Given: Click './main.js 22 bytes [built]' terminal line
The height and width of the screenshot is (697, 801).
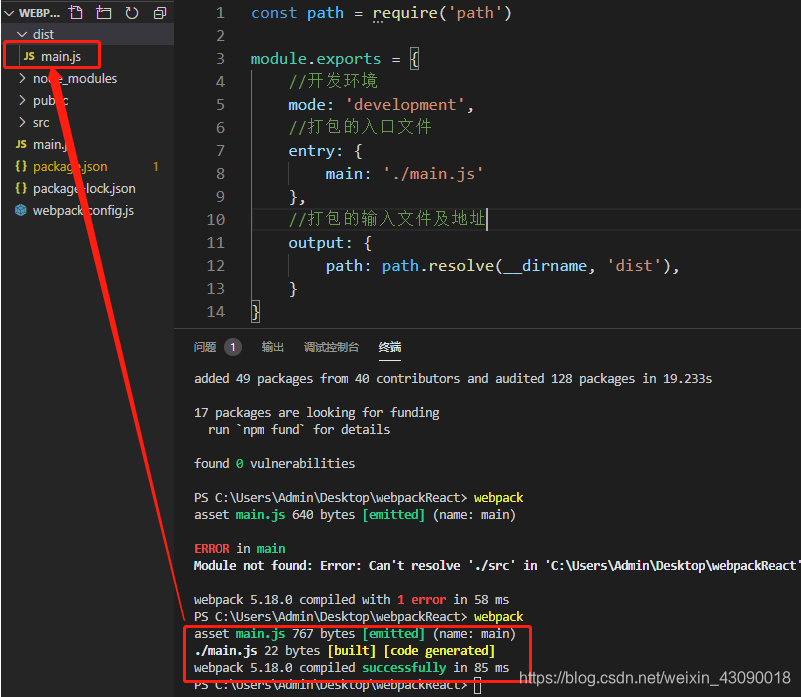Looking at the screenshot, I should pos(344,651).
